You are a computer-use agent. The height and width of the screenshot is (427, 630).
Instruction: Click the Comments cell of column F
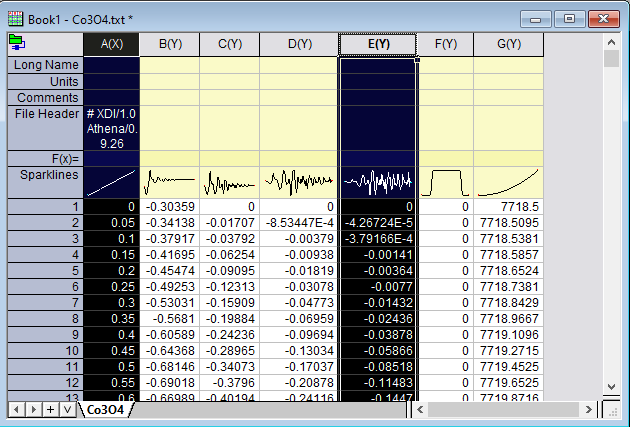click(x=446, y=98)
